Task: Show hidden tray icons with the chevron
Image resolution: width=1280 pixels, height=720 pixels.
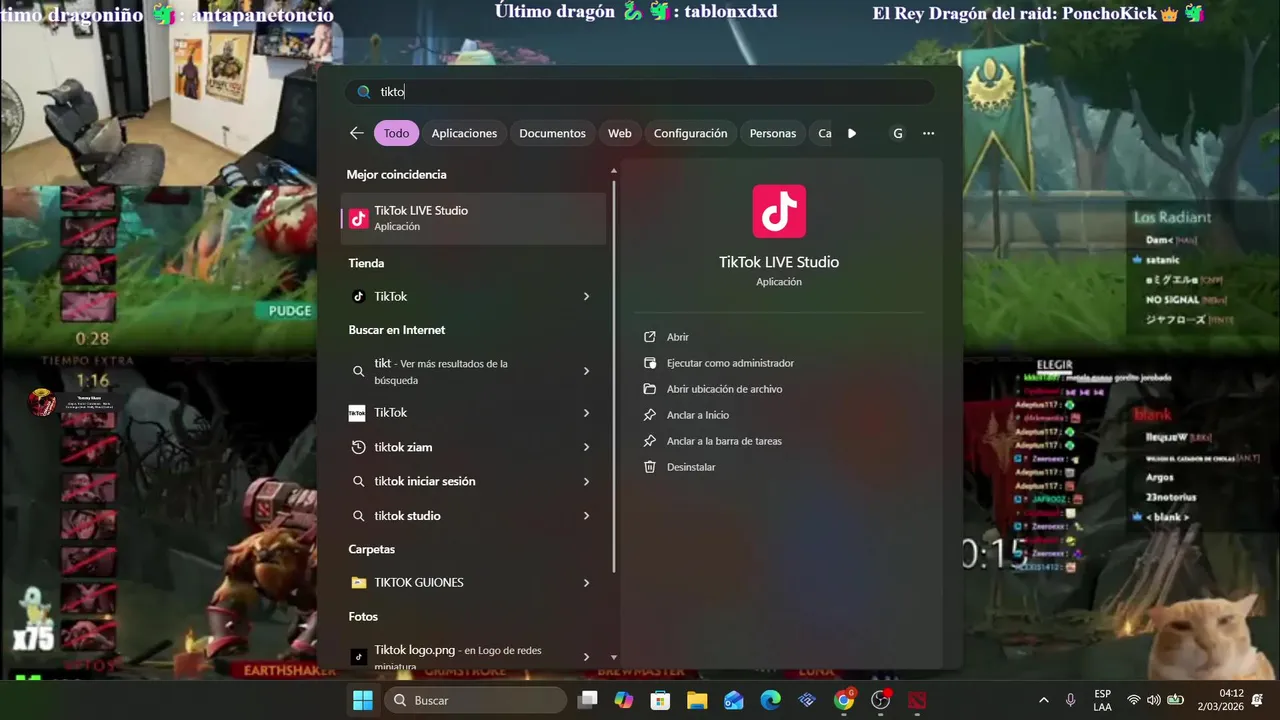Action: (x=1044, y=700)
